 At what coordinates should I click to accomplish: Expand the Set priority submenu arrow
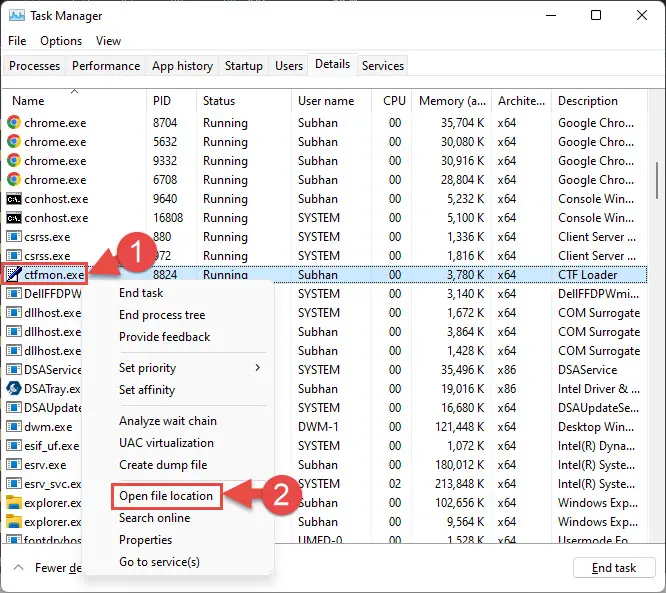(x=257, y=367)
